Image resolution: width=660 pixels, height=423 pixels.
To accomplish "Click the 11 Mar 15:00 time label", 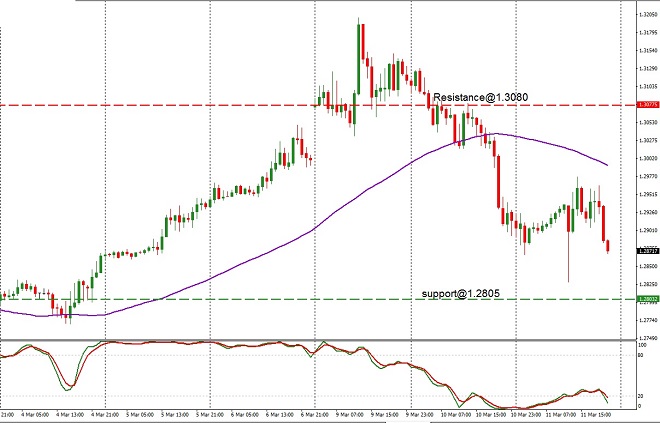I will [594, 414].
